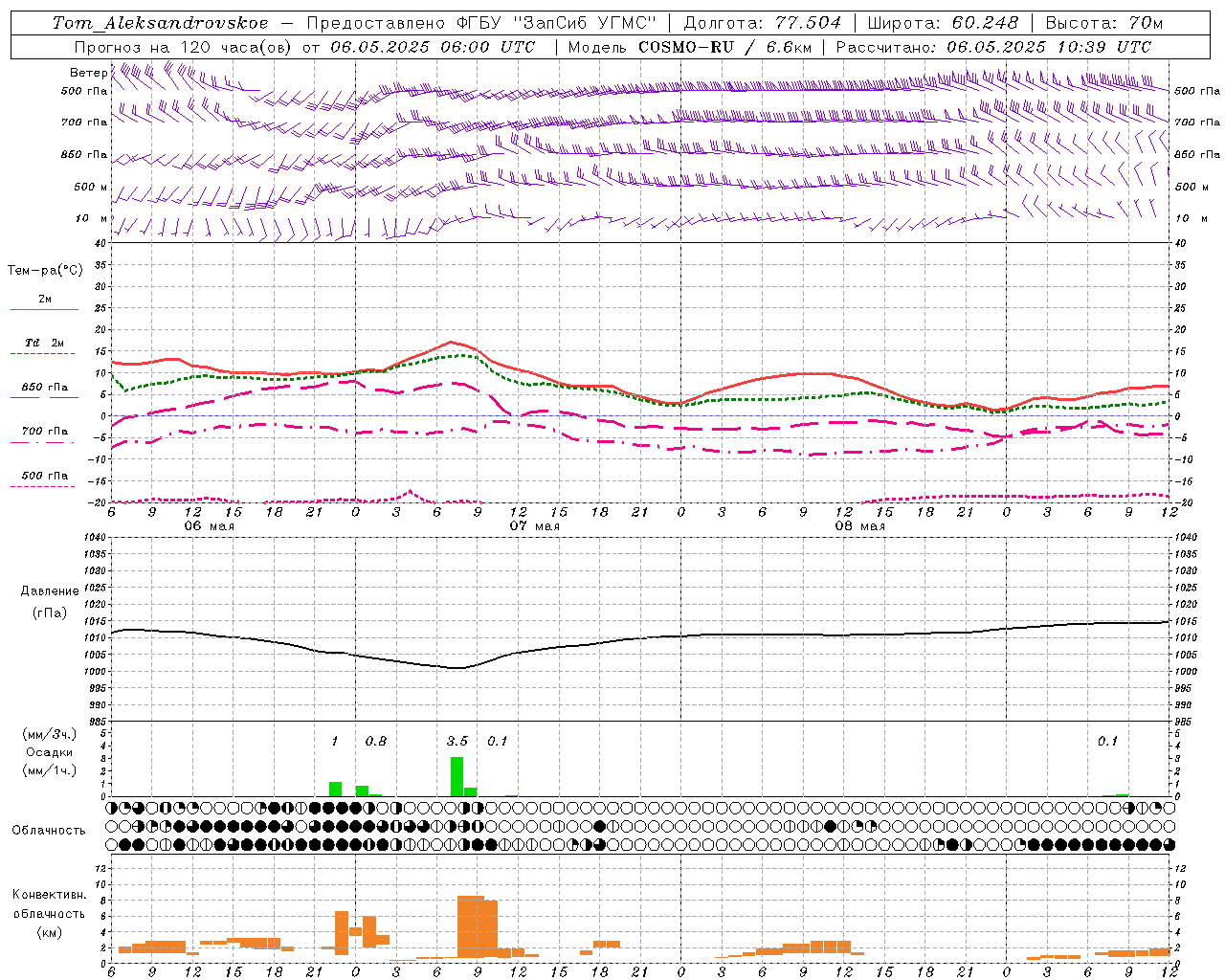This screenshot has height=980, width=1225.
Task: Click the (мм/3ч.) precipitation unit label
Action: [50, 734]
